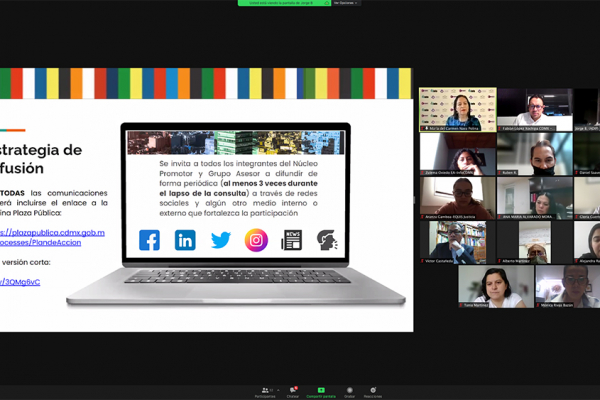
Task: Select Clara's video tile beside Ana Maria
Action: (x=587, y=198)
